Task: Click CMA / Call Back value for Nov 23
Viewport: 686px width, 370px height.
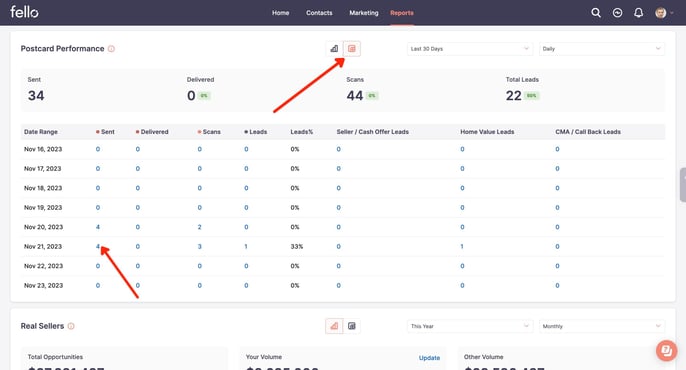Action: point(557,285)
